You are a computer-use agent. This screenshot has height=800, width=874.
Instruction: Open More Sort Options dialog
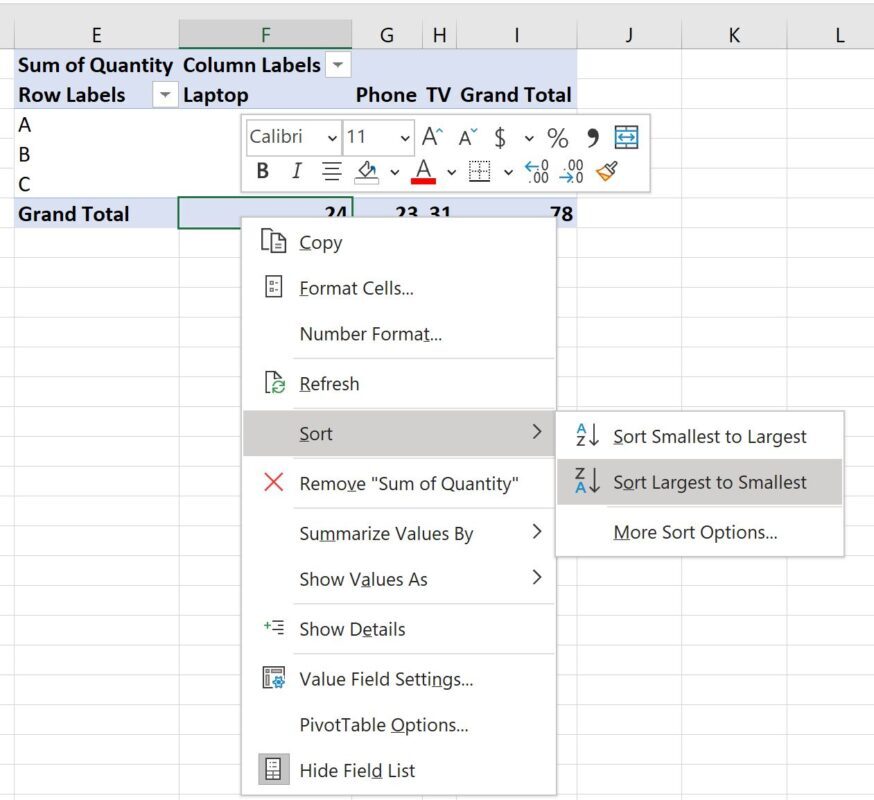coord(697,532)
